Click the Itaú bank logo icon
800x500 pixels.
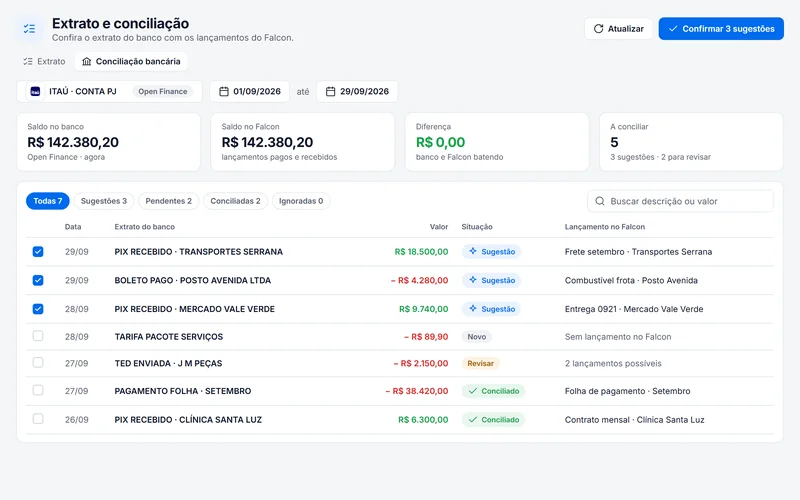[x=35, y=91]
